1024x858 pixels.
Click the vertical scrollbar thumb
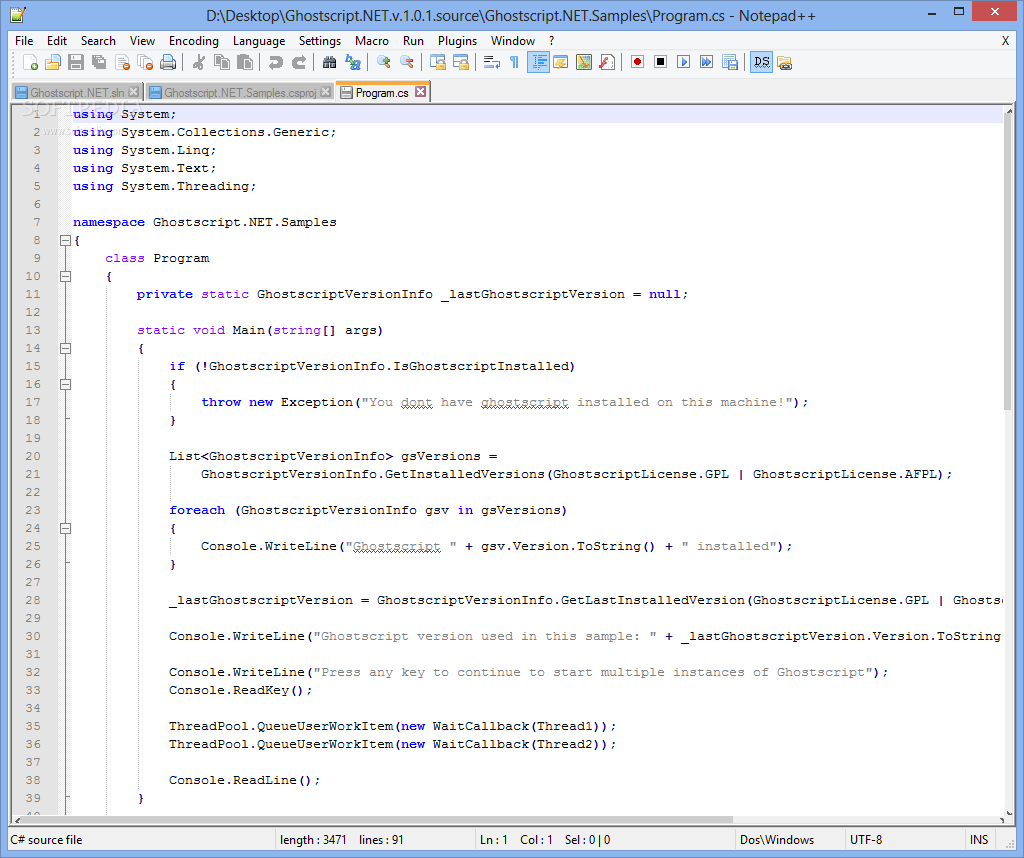1008,264
